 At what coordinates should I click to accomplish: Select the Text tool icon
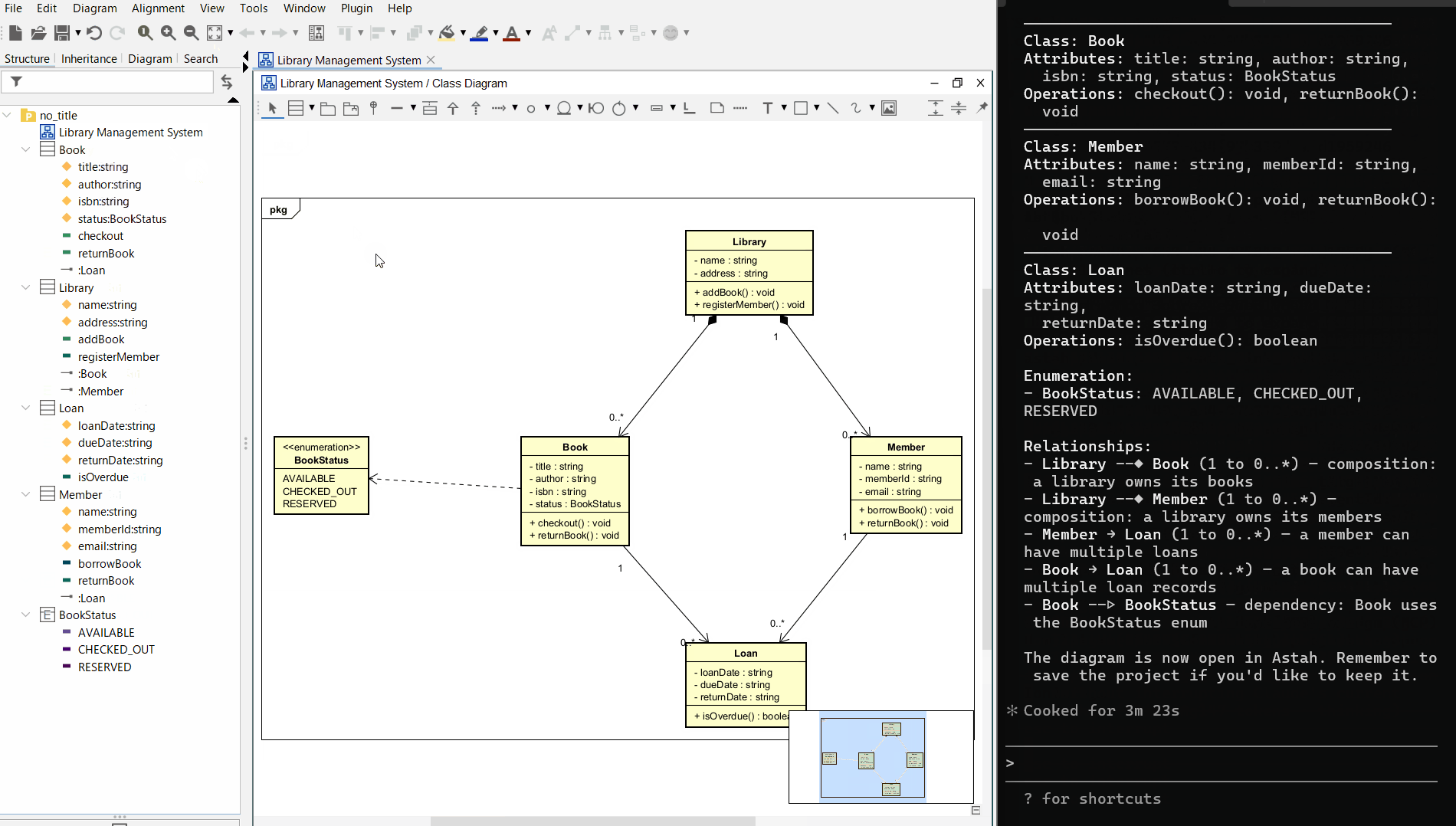point(767,108)
